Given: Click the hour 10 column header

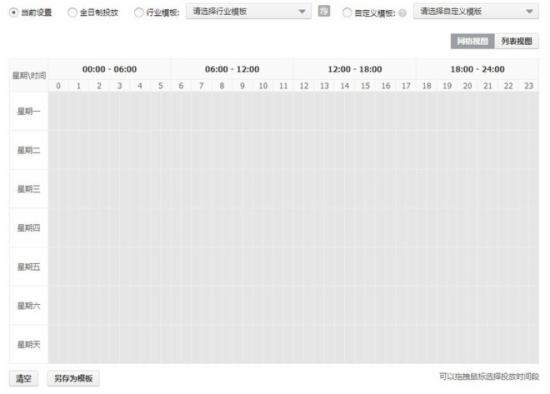Looking at the screenshot, I should [263, 86].
